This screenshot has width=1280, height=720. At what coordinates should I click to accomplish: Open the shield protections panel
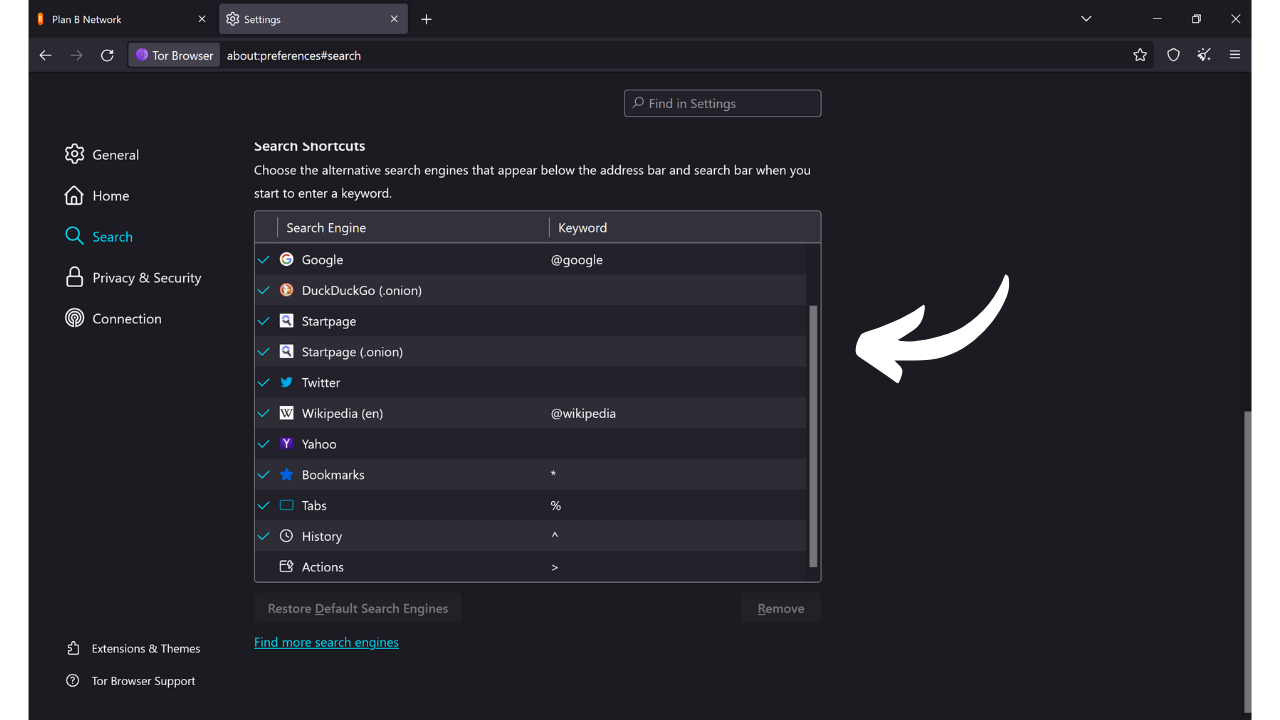pos(1173,55)
